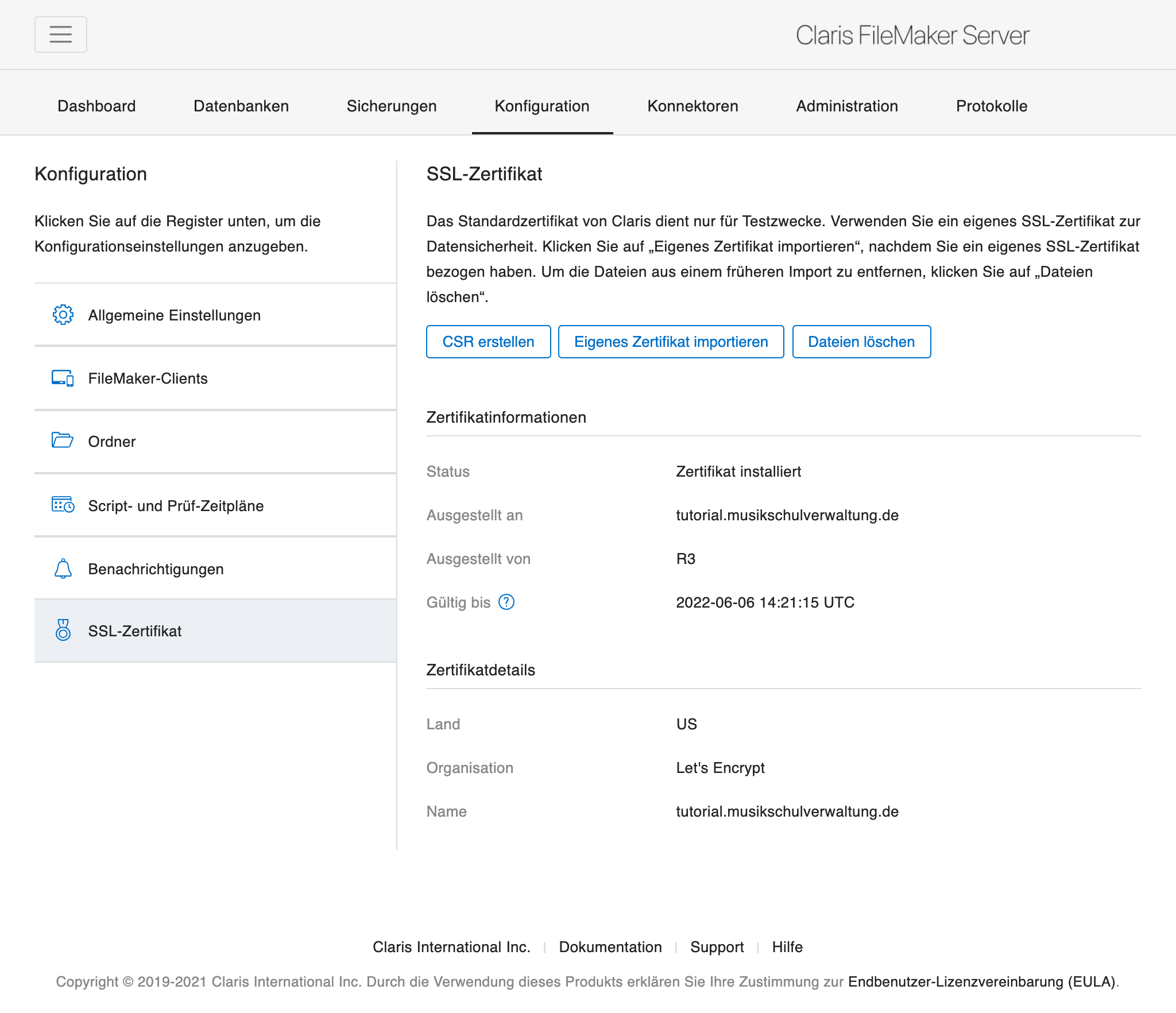Switch to the Dashboard tab
The width and height of the screenshot is (1176, 1013).
96,106
